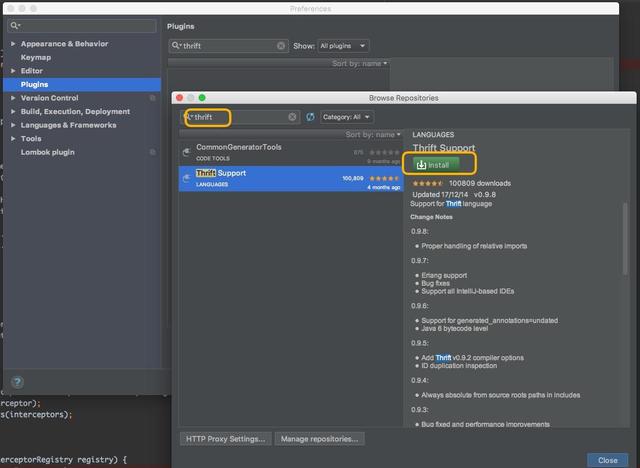Image resolution: width=640 pixels, height=468 pixels.
Task: Open the help question mark icon
Action: [17, 382]
